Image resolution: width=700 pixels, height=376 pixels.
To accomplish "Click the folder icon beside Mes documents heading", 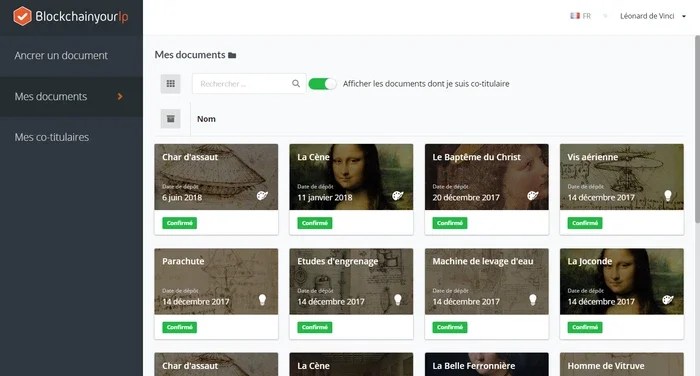I will [232, 55].
